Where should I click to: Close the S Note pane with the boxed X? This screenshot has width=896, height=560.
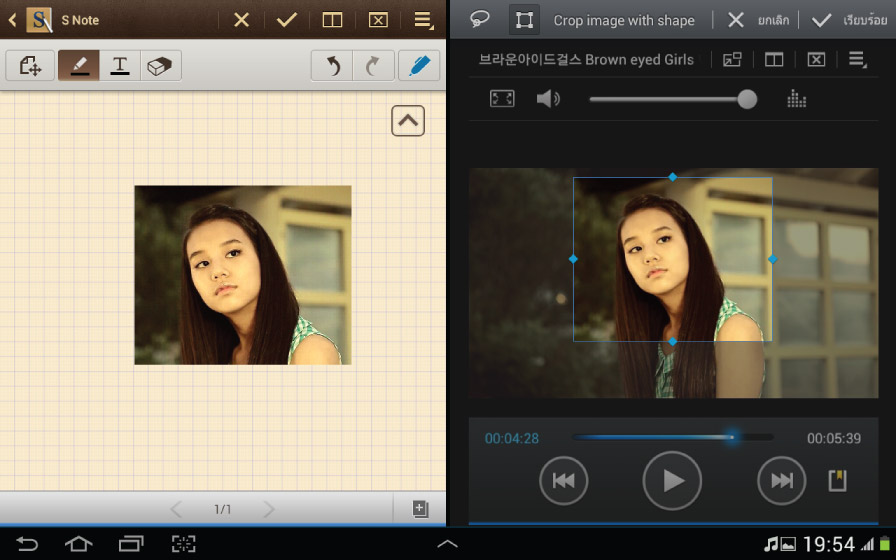(378, 20)
